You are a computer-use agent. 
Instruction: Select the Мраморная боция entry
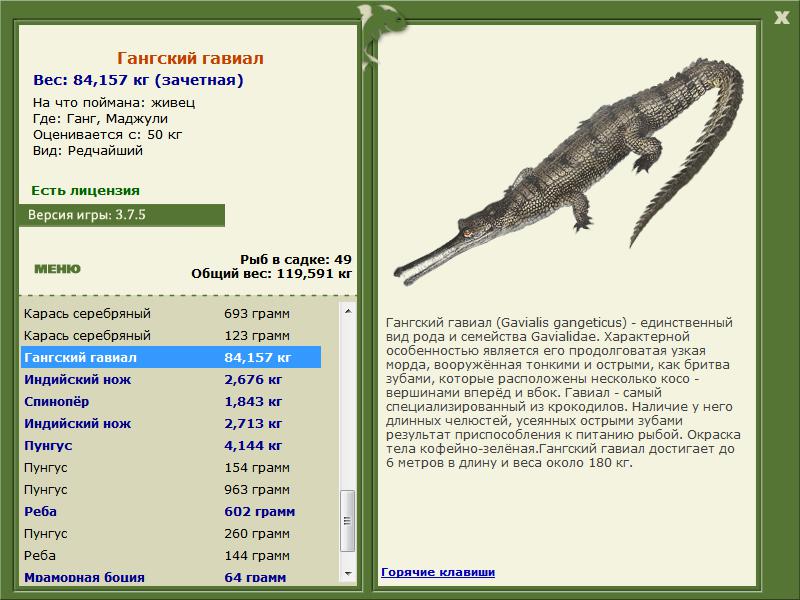(171, 577)
